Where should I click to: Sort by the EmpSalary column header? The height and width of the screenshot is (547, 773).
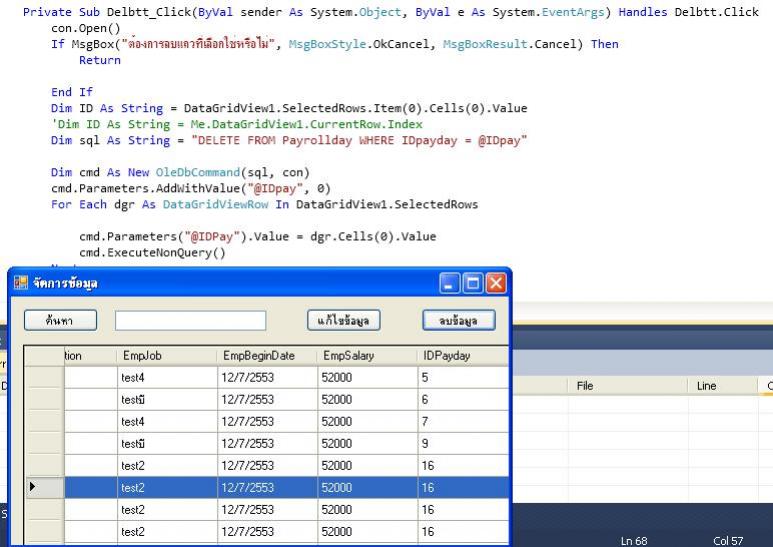pos(366,355)
